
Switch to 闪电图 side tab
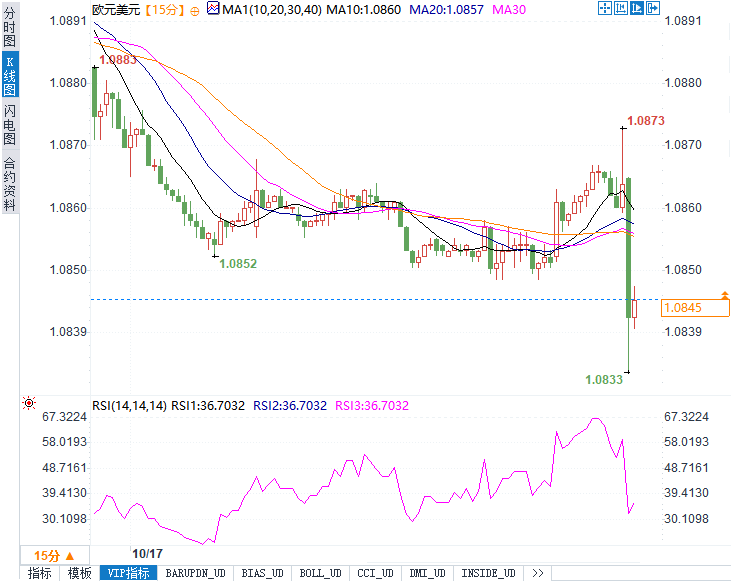(9, 124)
